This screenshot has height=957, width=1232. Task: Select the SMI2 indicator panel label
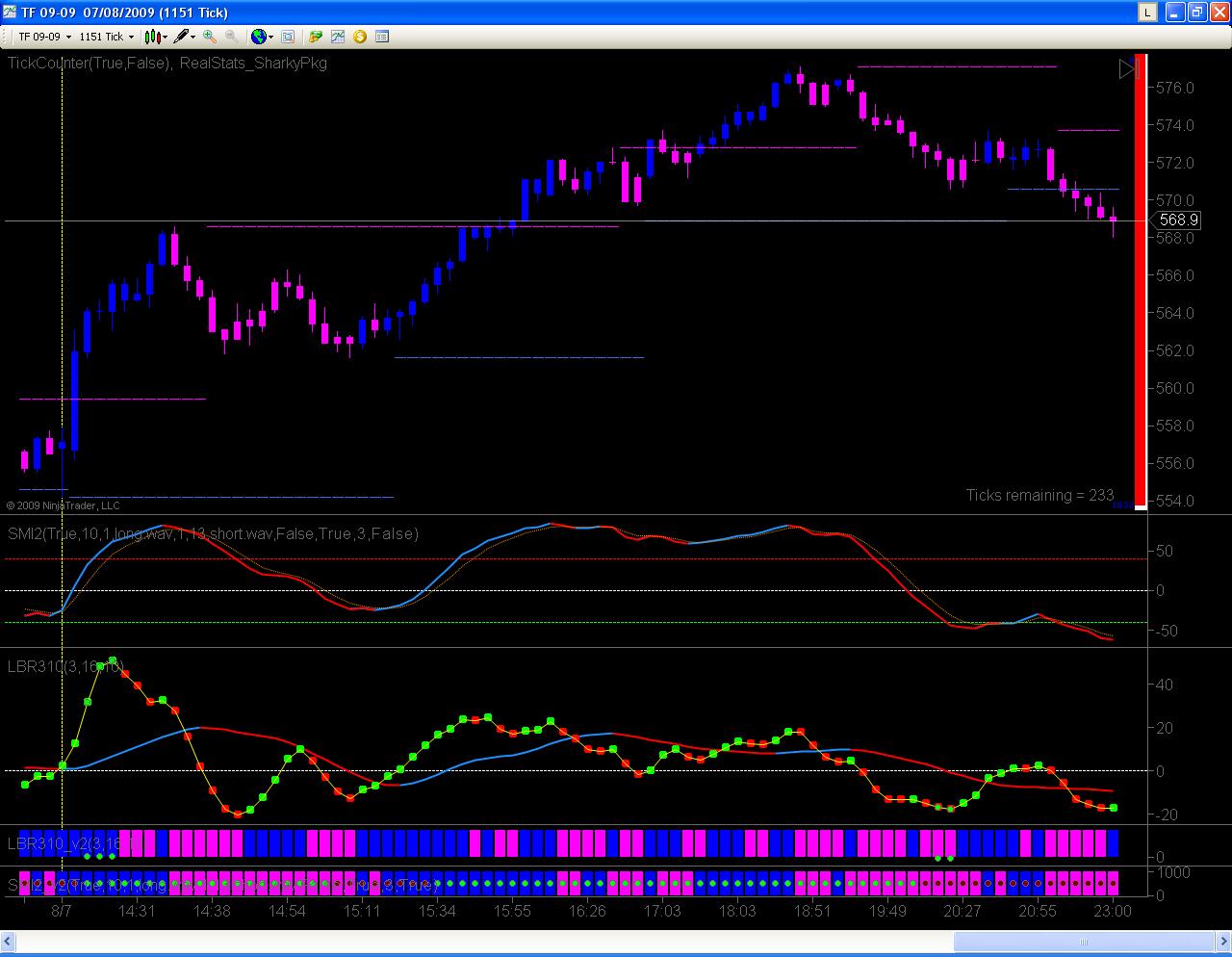[213, 533]
